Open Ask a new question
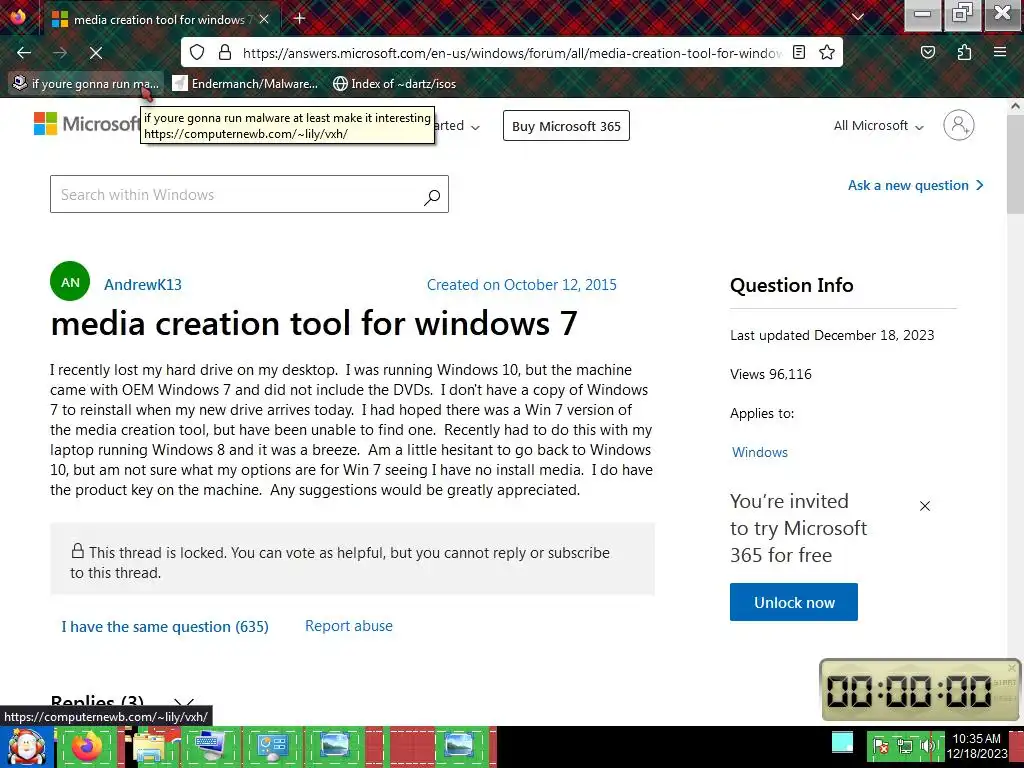Viewport: 1024px width, 768px height. point(916,185)
